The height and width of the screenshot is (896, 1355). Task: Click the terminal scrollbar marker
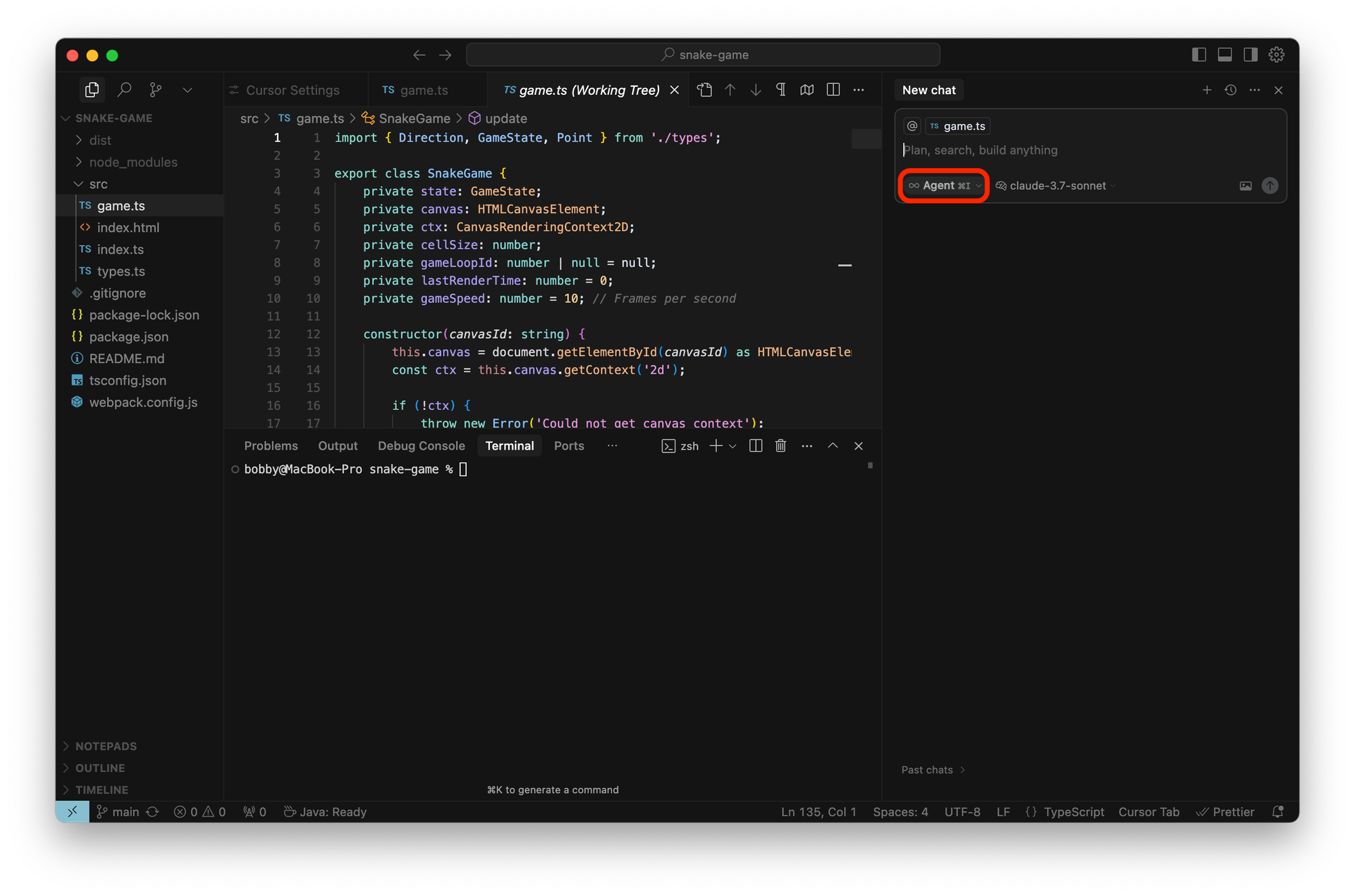point(870,465)
